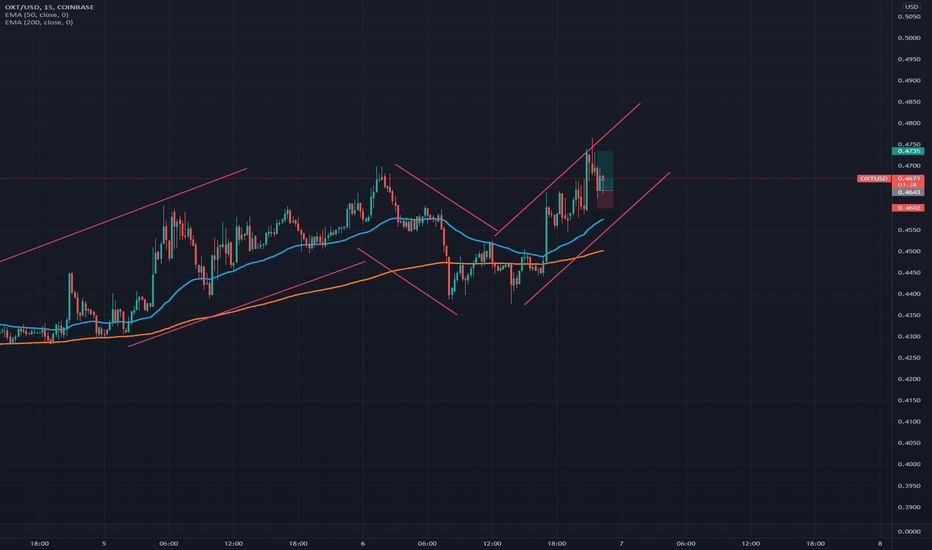This screenshot has height=550, width=932.
Task: Click the OXT/USD, 15, COINBASE chart title
Action: point(49,7)
